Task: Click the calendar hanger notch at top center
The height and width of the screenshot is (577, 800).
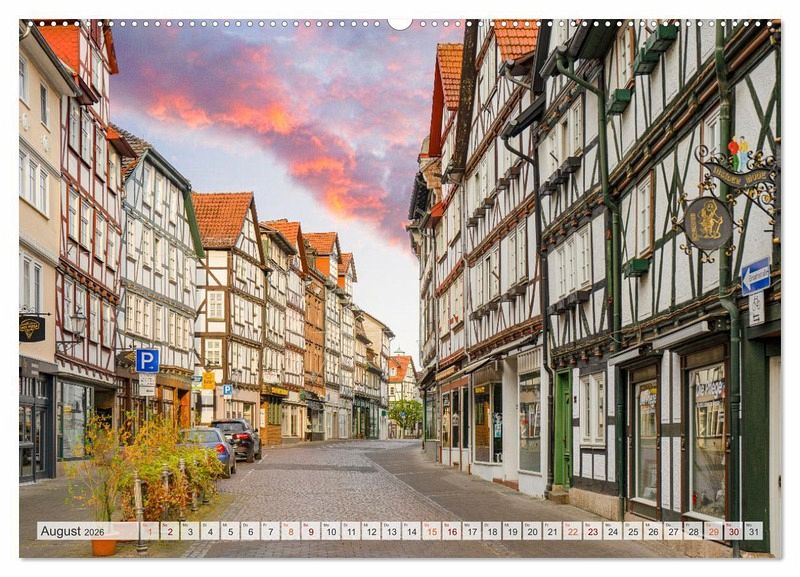Action: click(x=400, y=22)
